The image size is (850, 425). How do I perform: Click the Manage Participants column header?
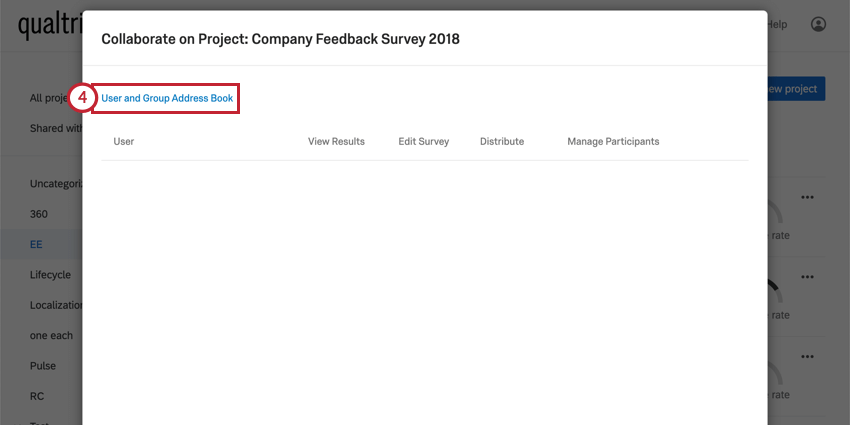point(613,141)
